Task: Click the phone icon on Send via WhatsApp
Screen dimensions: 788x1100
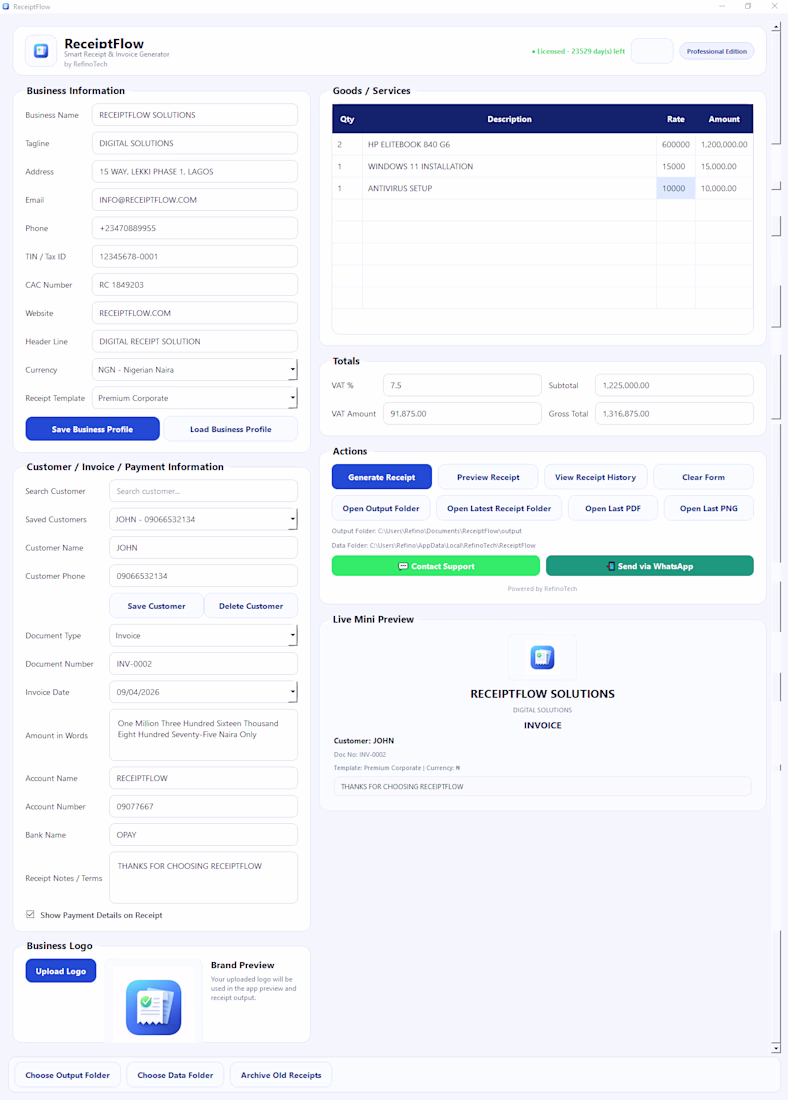Action: pyautogui.click(x=611, y=566)
